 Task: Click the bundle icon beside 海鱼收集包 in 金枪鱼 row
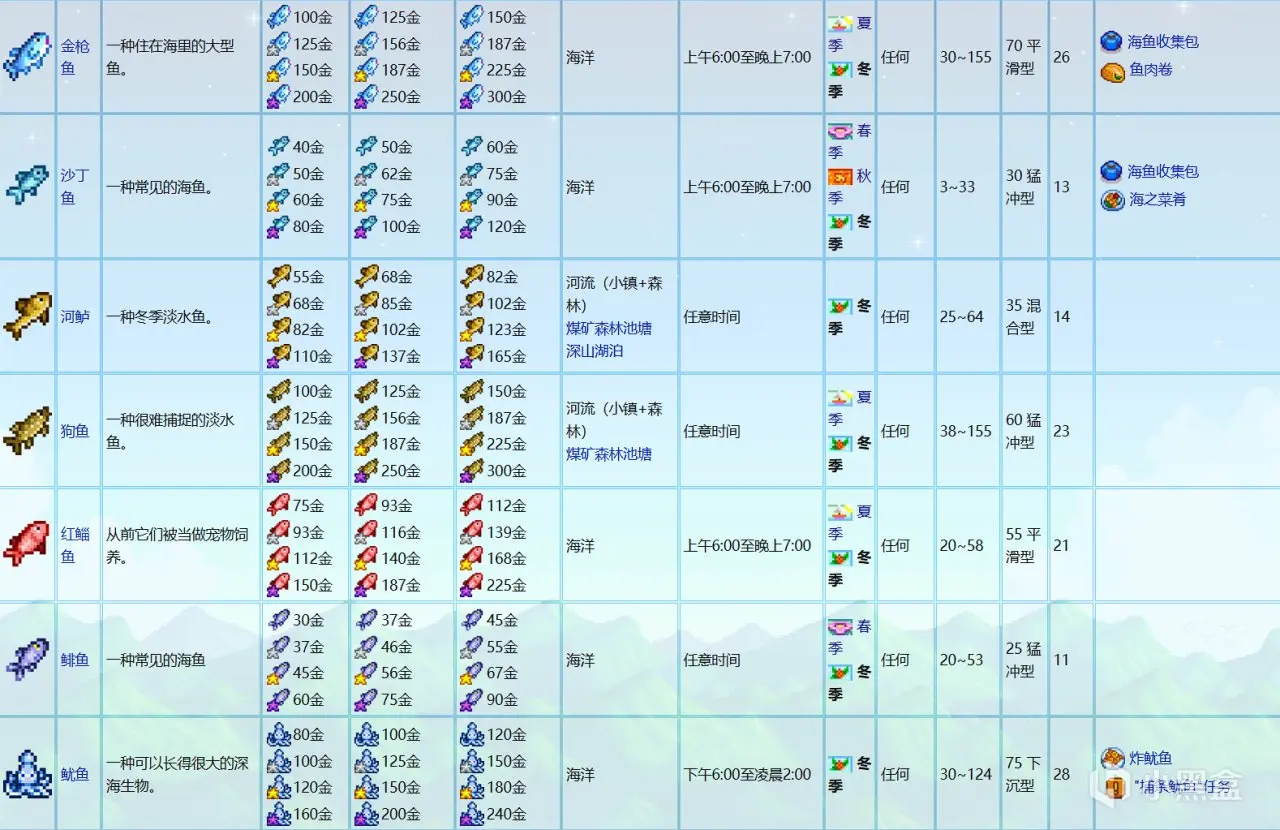1111,42
